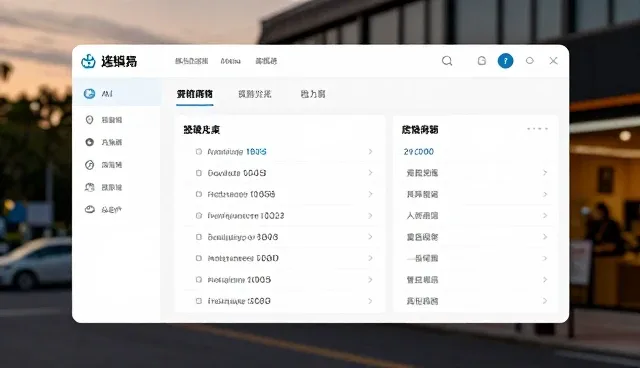Click the bold heading of the right panel
The height and width of the screenshot is (368, 640).
pos(420,130)
